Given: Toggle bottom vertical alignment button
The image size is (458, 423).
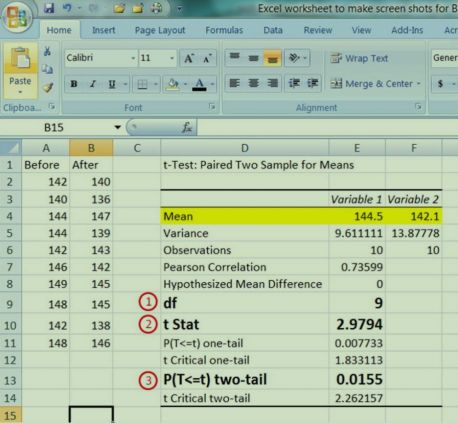Looking at the screenshot, I should (x=273, y=58).
